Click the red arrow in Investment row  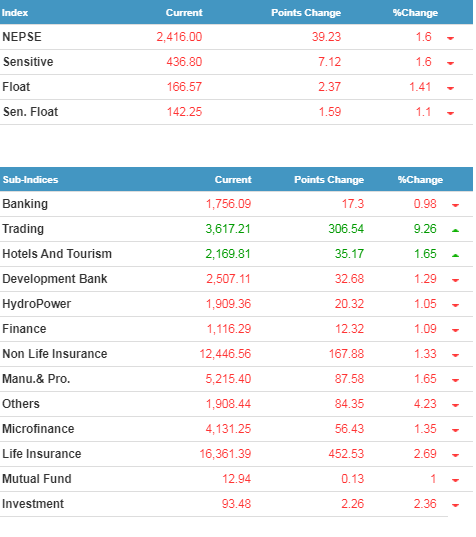pyautogui.click(x=455, y=505)
